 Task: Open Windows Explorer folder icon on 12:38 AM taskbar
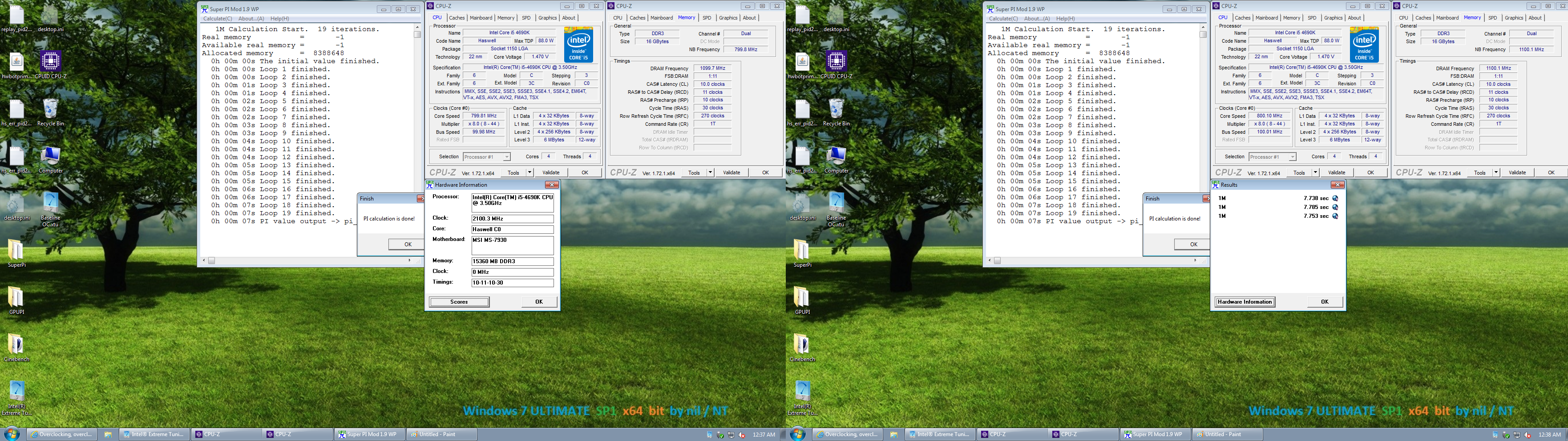893,434
